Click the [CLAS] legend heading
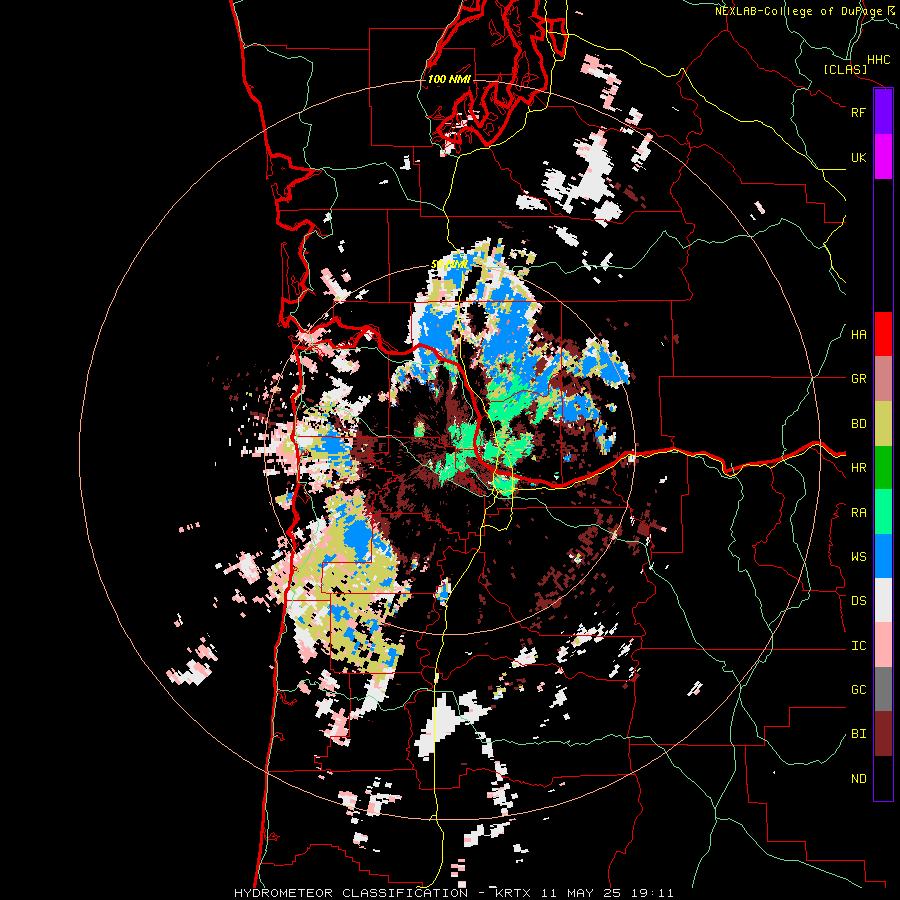Image resolution: width=900 pixels, height=900 pixels. coord(845,69)
